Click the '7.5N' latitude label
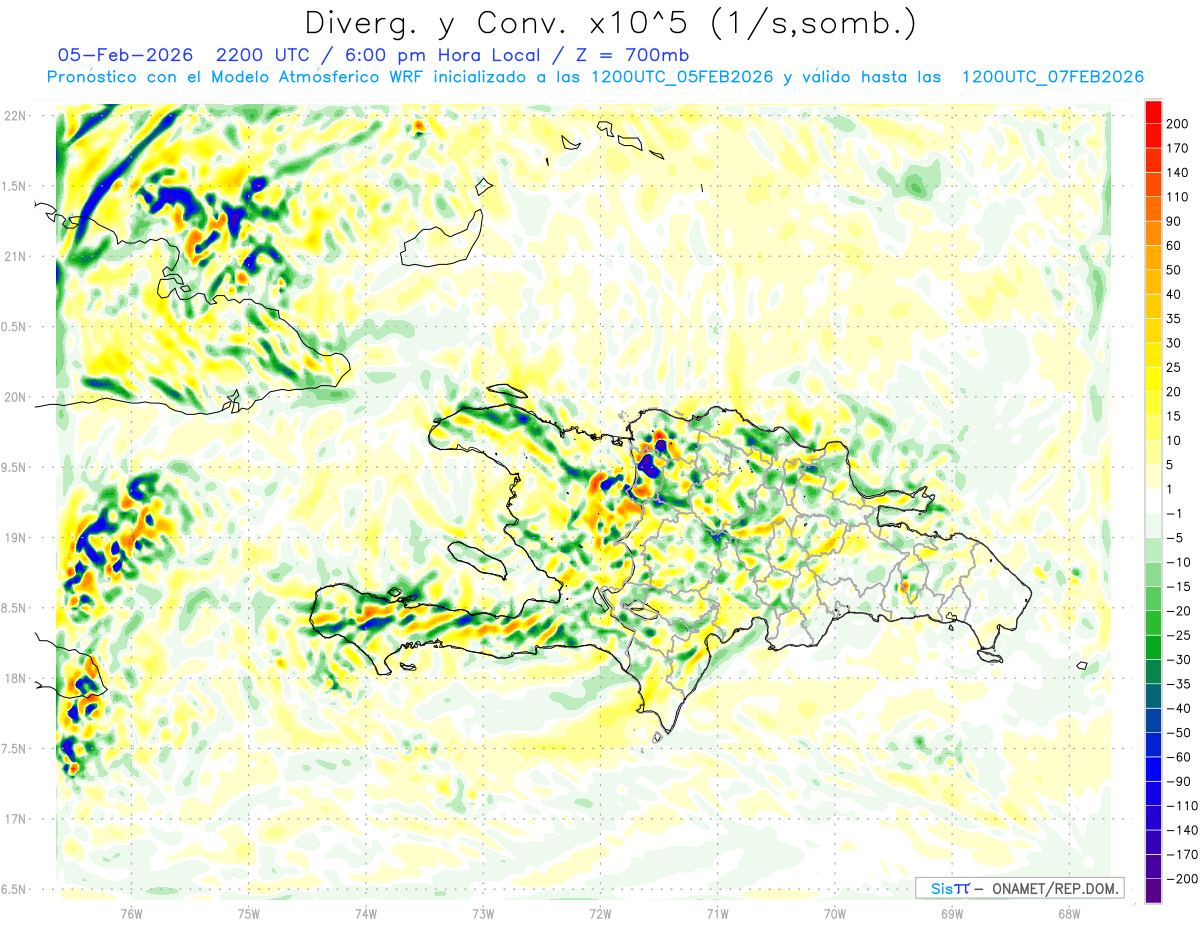The height and width of the screenshot is (927, 1200). coord(15,749)
